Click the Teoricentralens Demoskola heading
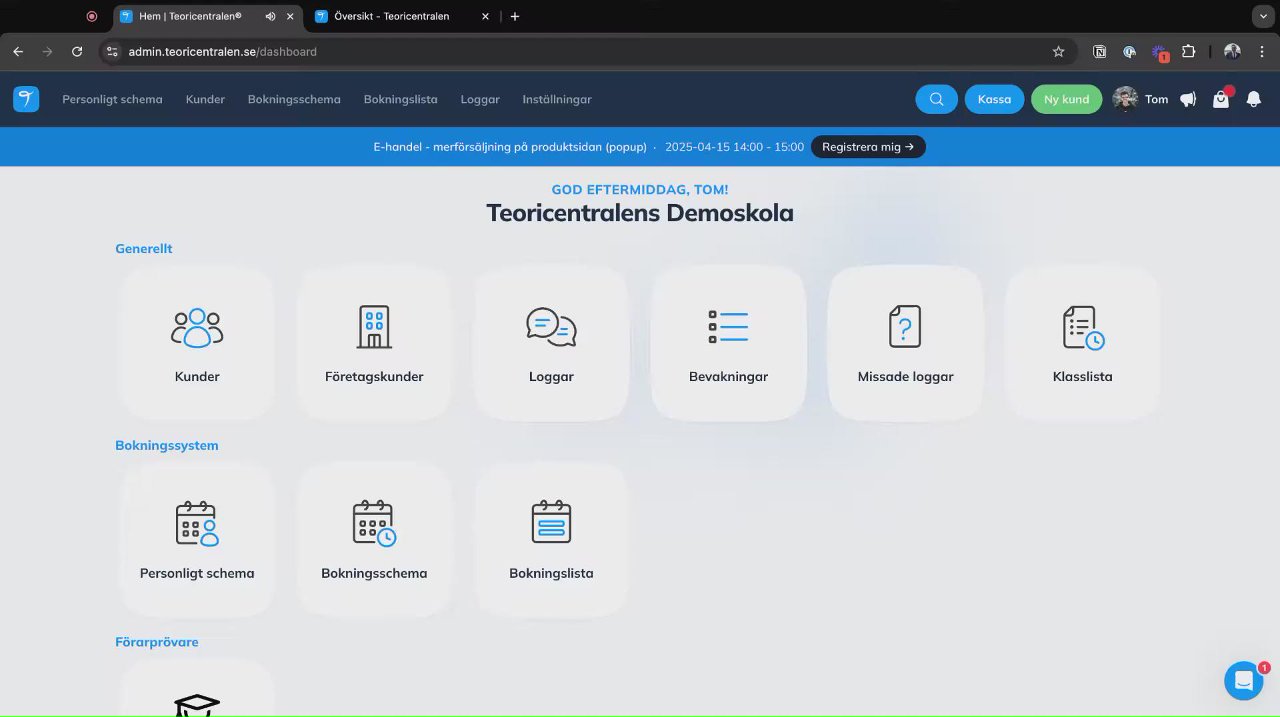 640,213
